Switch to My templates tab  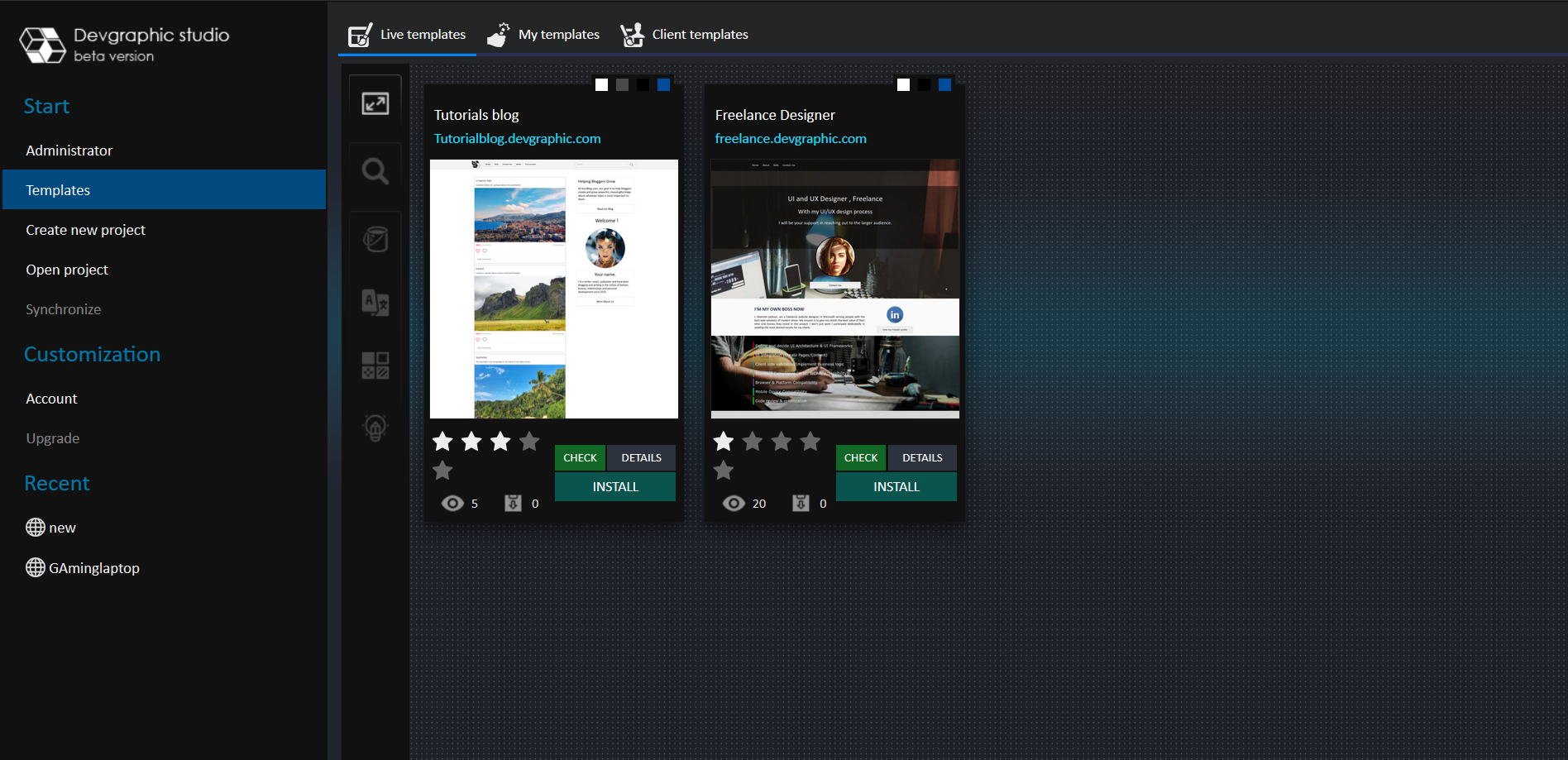pos(543,35)
